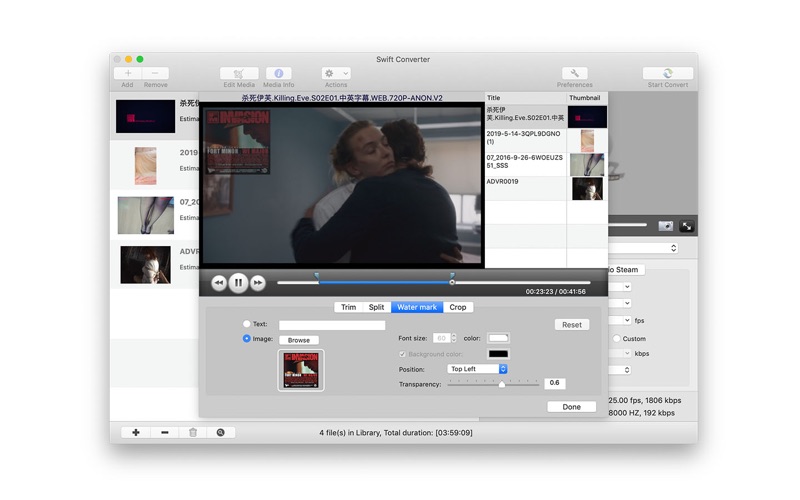Take a snapshot with the camera icon
Viewport: 800px width, 500px height.
[x=665, y=227]
